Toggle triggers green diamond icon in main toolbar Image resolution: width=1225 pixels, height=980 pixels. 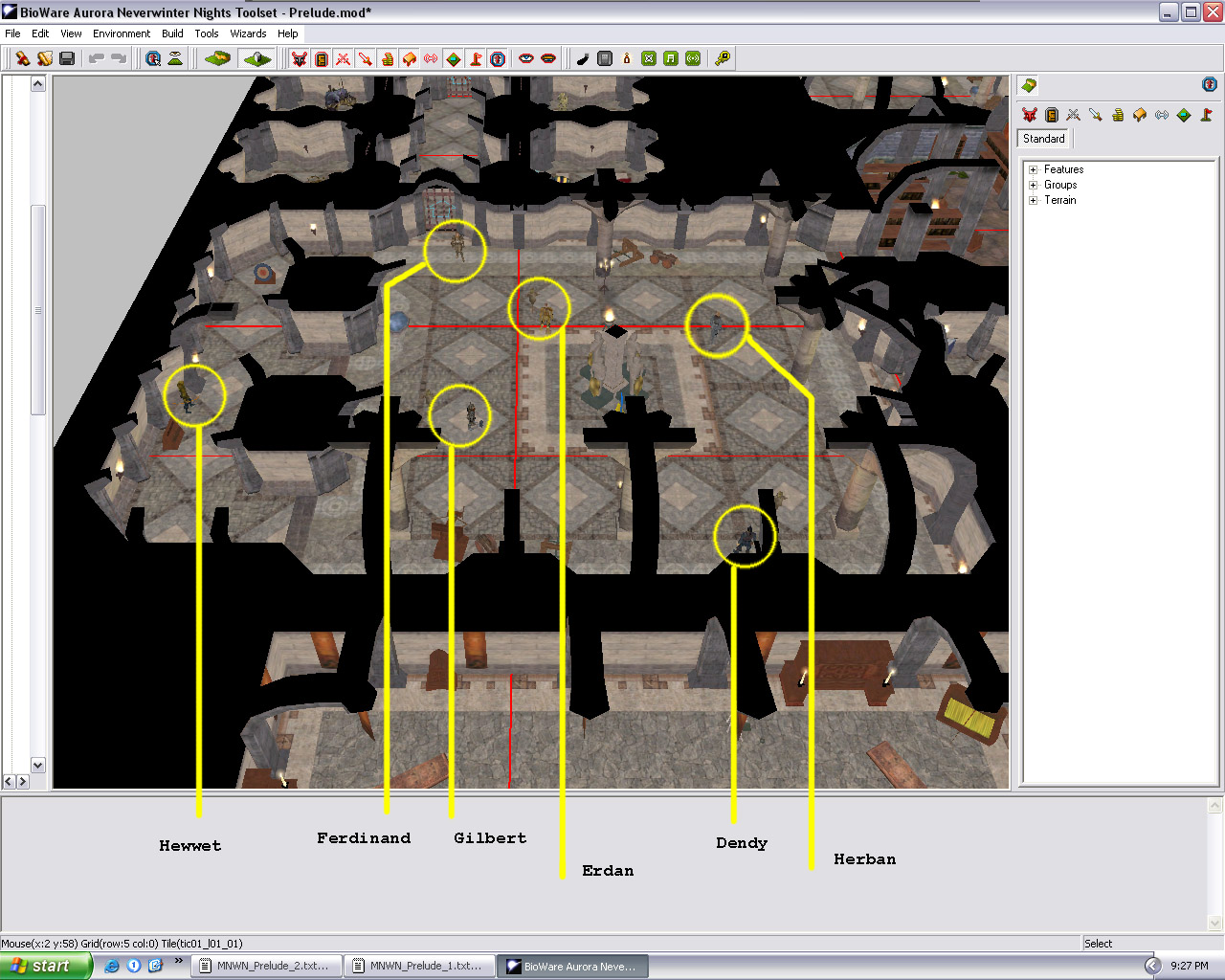[454, 58]
